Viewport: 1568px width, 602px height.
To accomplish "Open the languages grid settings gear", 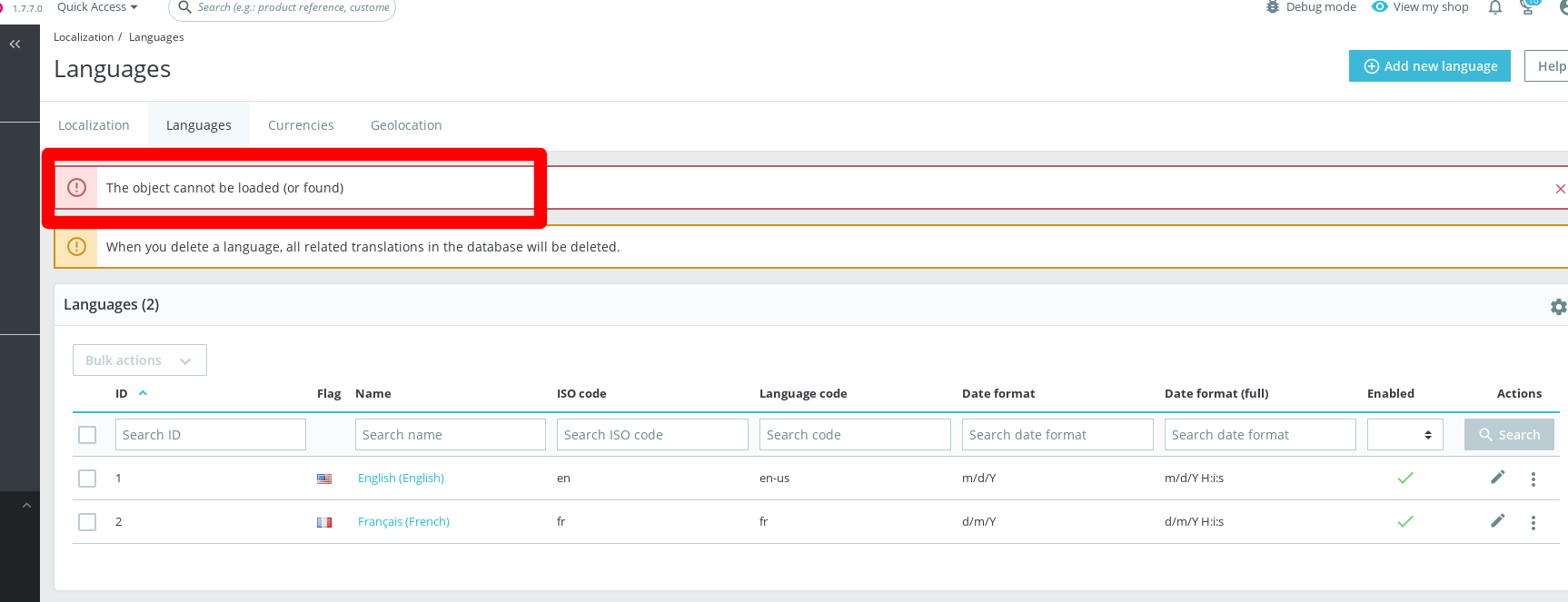I will (1558, 307).
